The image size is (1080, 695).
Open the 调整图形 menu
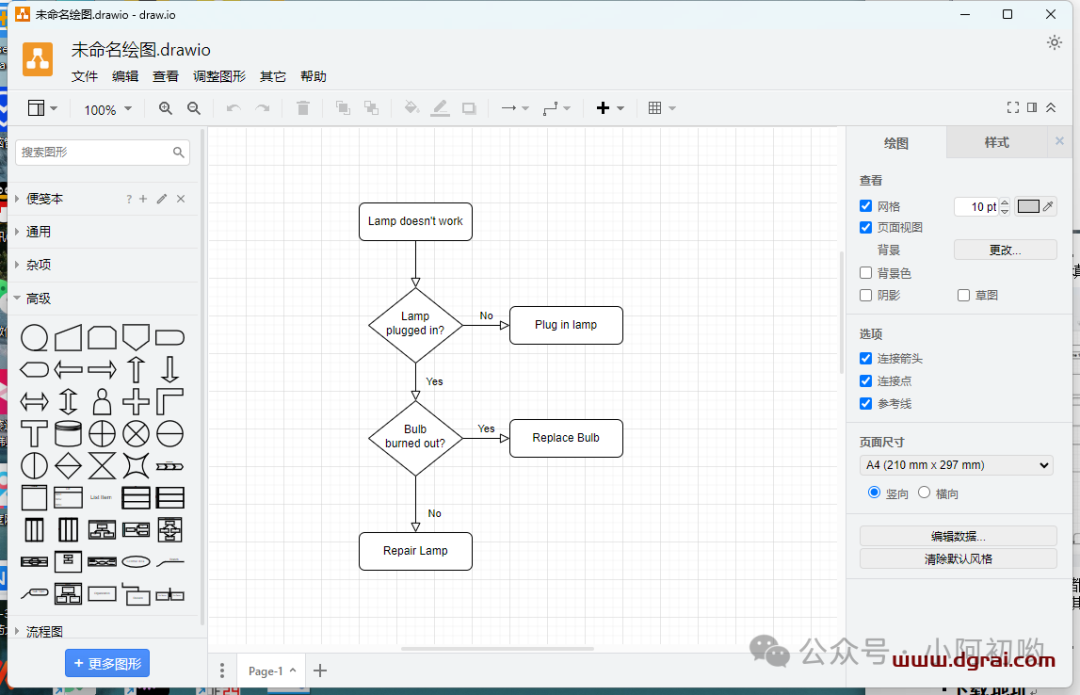click(219, 77)
